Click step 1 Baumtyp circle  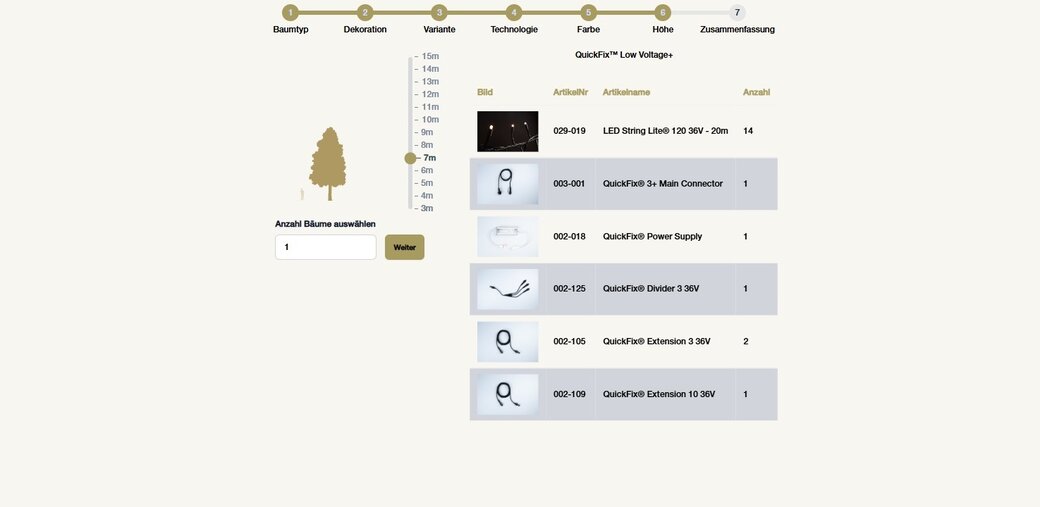(290, 13)
